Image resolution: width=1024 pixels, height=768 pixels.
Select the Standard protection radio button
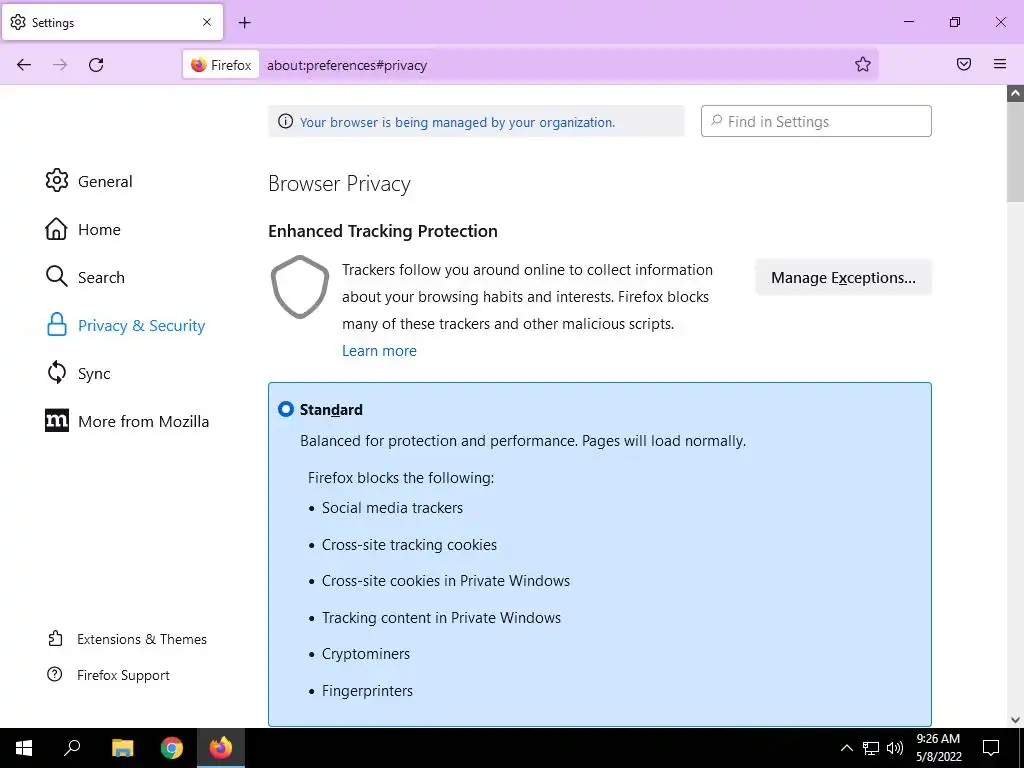pyautogui.click(x=286, y=409)
